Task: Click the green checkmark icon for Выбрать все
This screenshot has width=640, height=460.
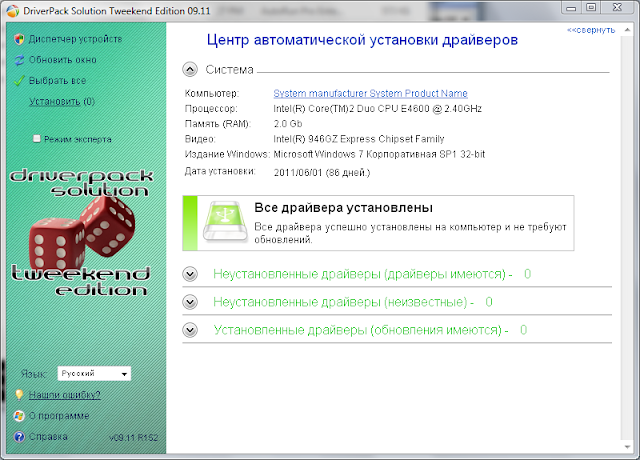Action: (19, 80)
